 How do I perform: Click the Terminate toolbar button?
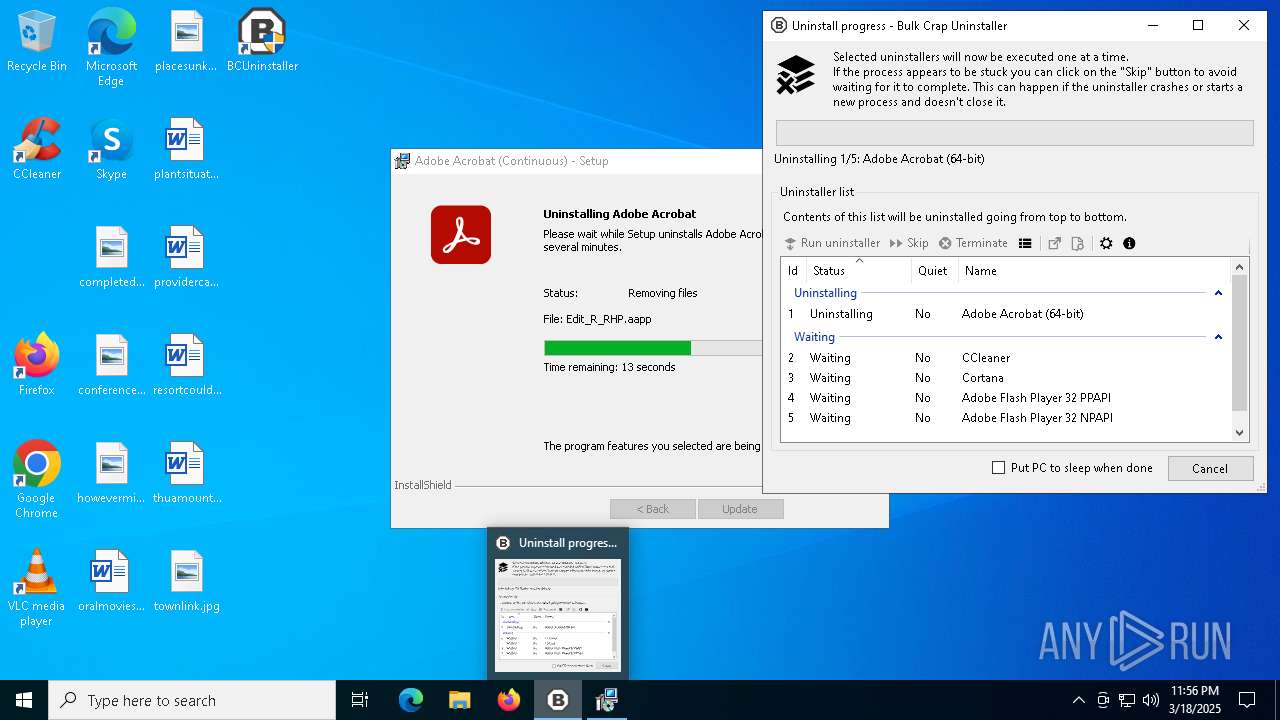(973, 243)
